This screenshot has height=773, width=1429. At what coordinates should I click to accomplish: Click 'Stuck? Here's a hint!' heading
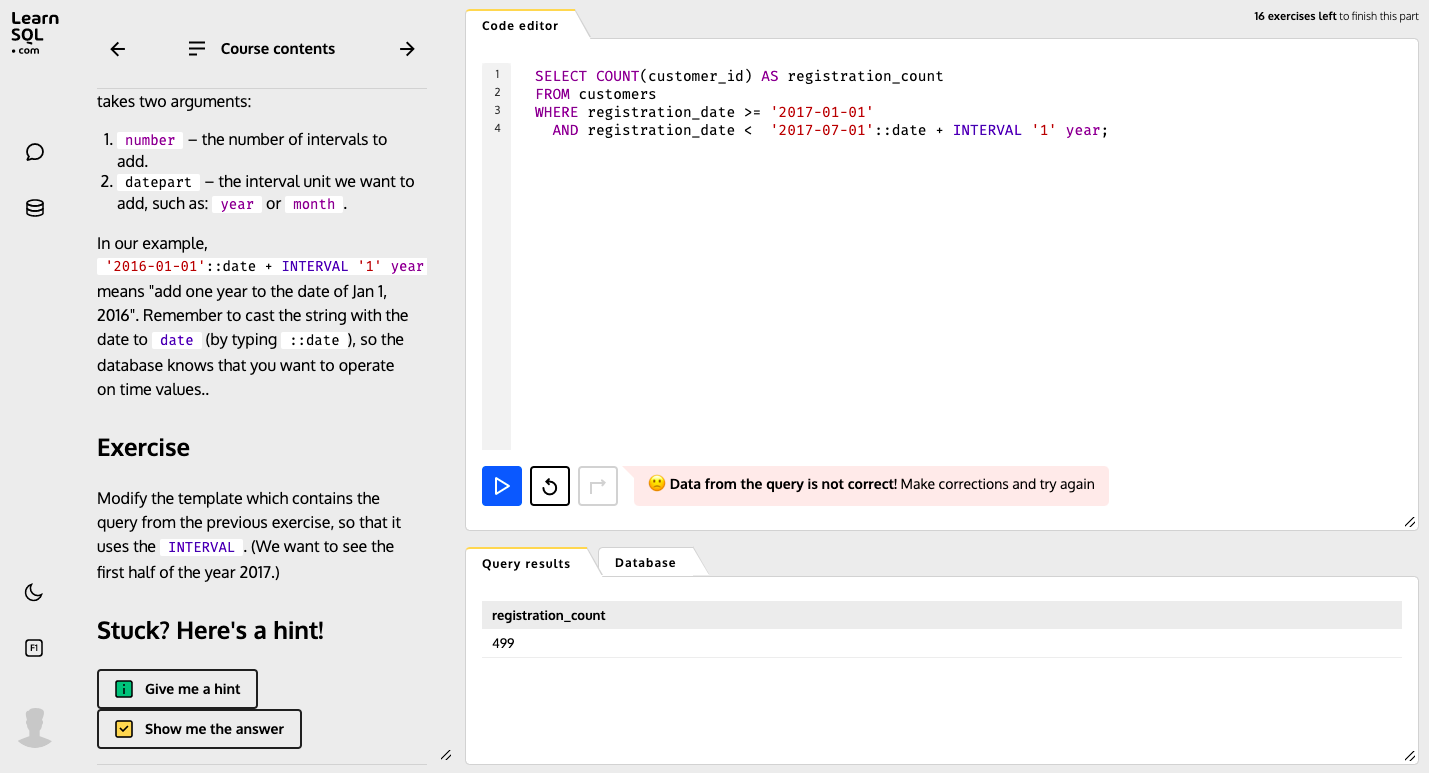(x=210, y=630)
